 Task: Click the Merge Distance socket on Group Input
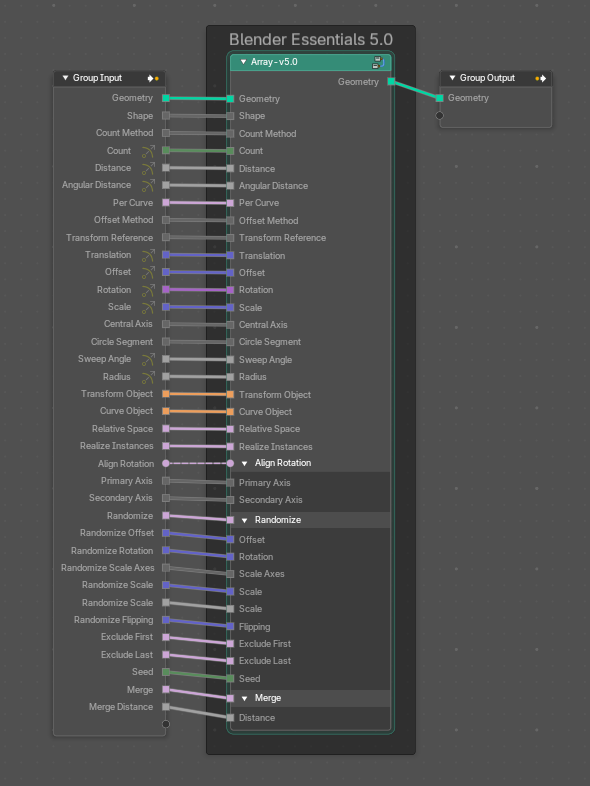point(166,707)
